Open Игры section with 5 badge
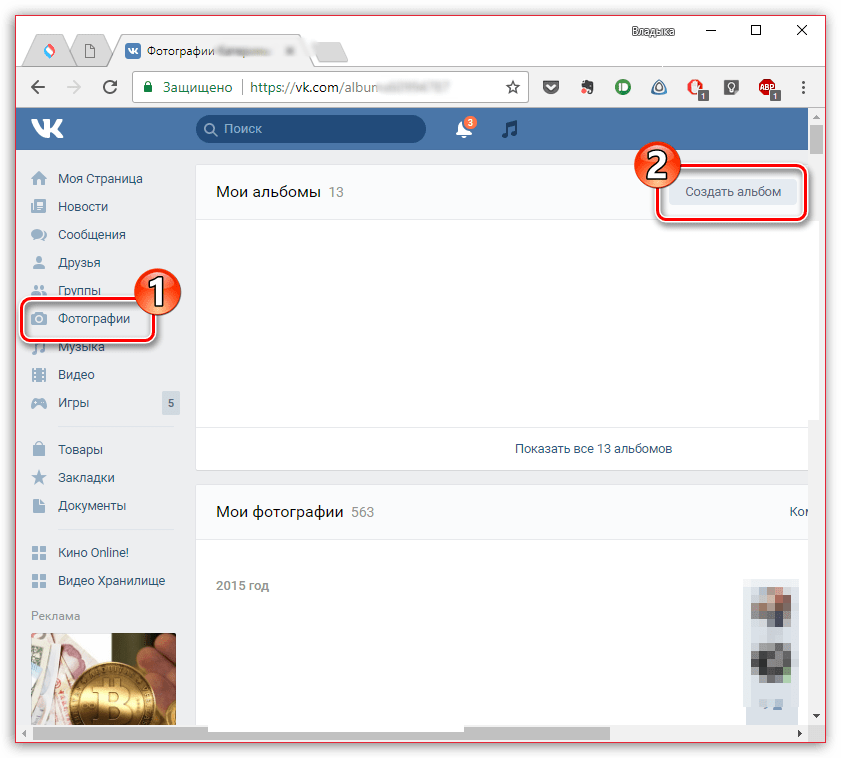Viewport: 841px width, 758px height. pos(73,403)
